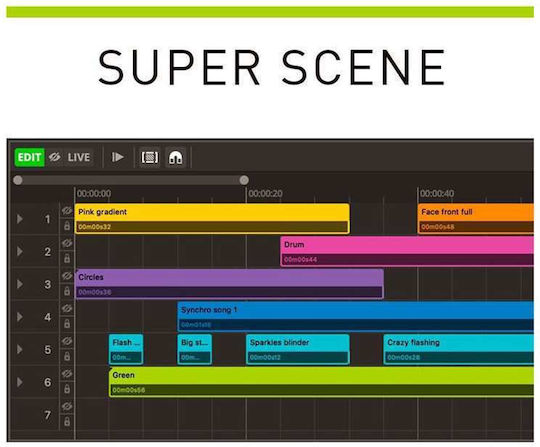The width and height of the screenshot is (540, 447).
Task: Click the select-all frame icon in toolbar
Action: point(150,157)
